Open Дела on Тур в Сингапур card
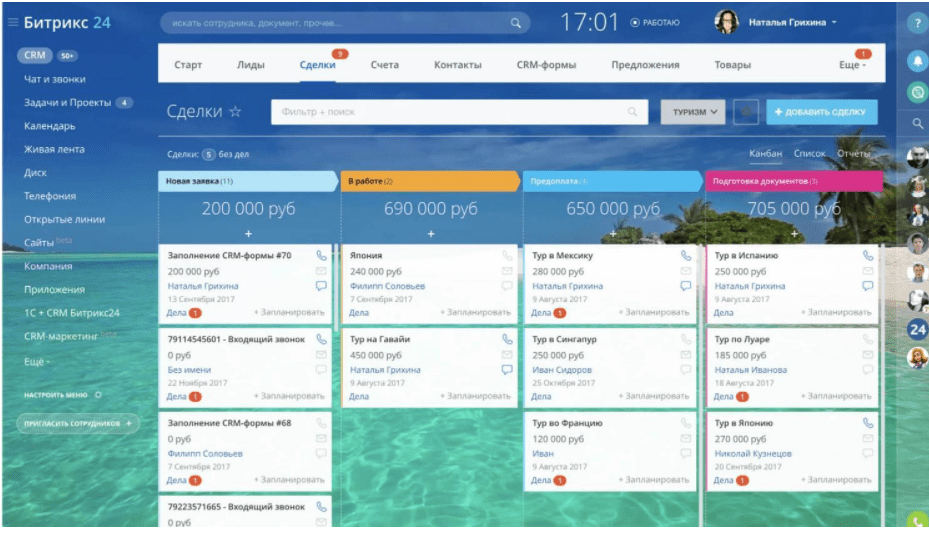 (541, 396)
